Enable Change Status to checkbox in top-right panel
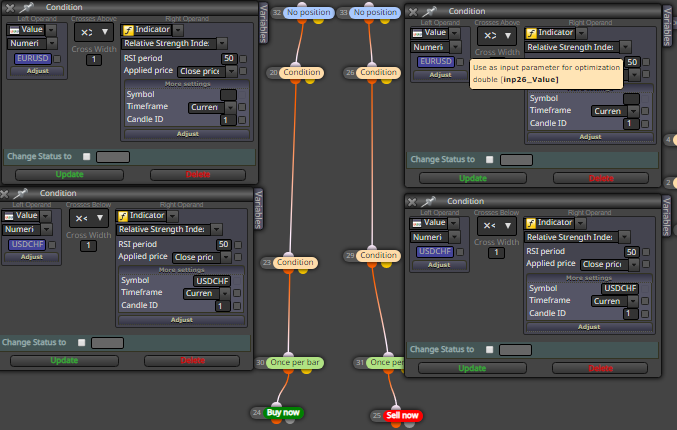Viewport: 677px width, 430px height. 489,159
